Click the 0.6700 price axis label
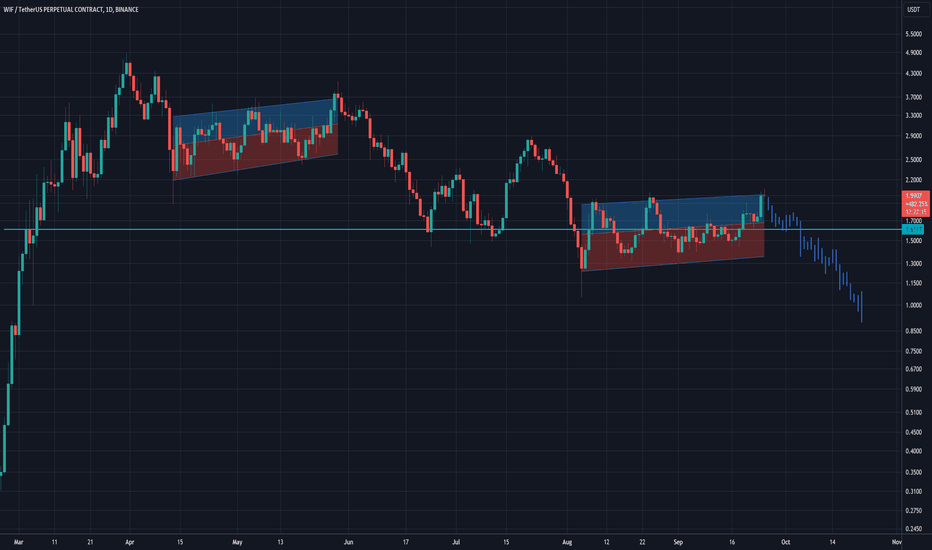 [913, 369]
